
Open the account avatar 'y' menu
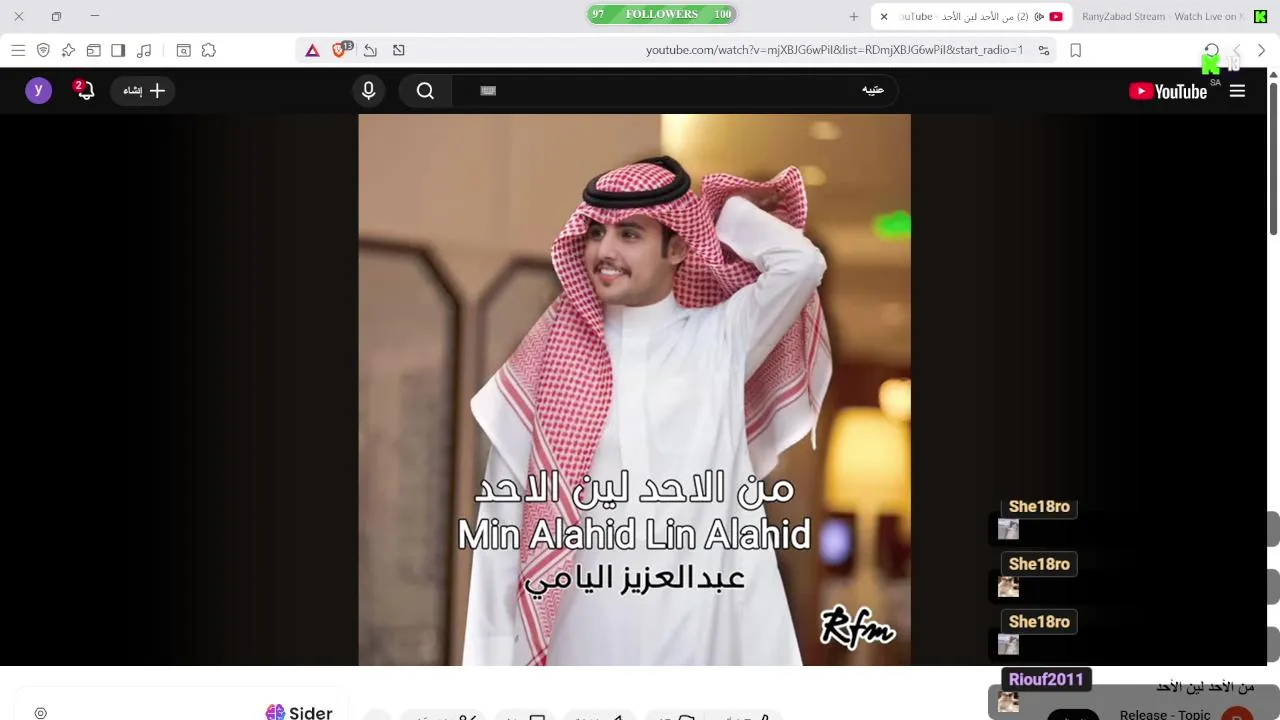point(38,91)
